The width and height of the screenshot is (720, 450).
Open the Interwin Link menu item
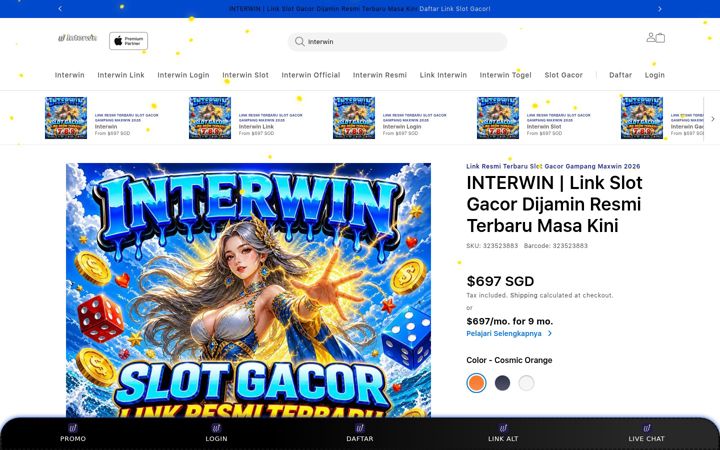coord(121,75)
